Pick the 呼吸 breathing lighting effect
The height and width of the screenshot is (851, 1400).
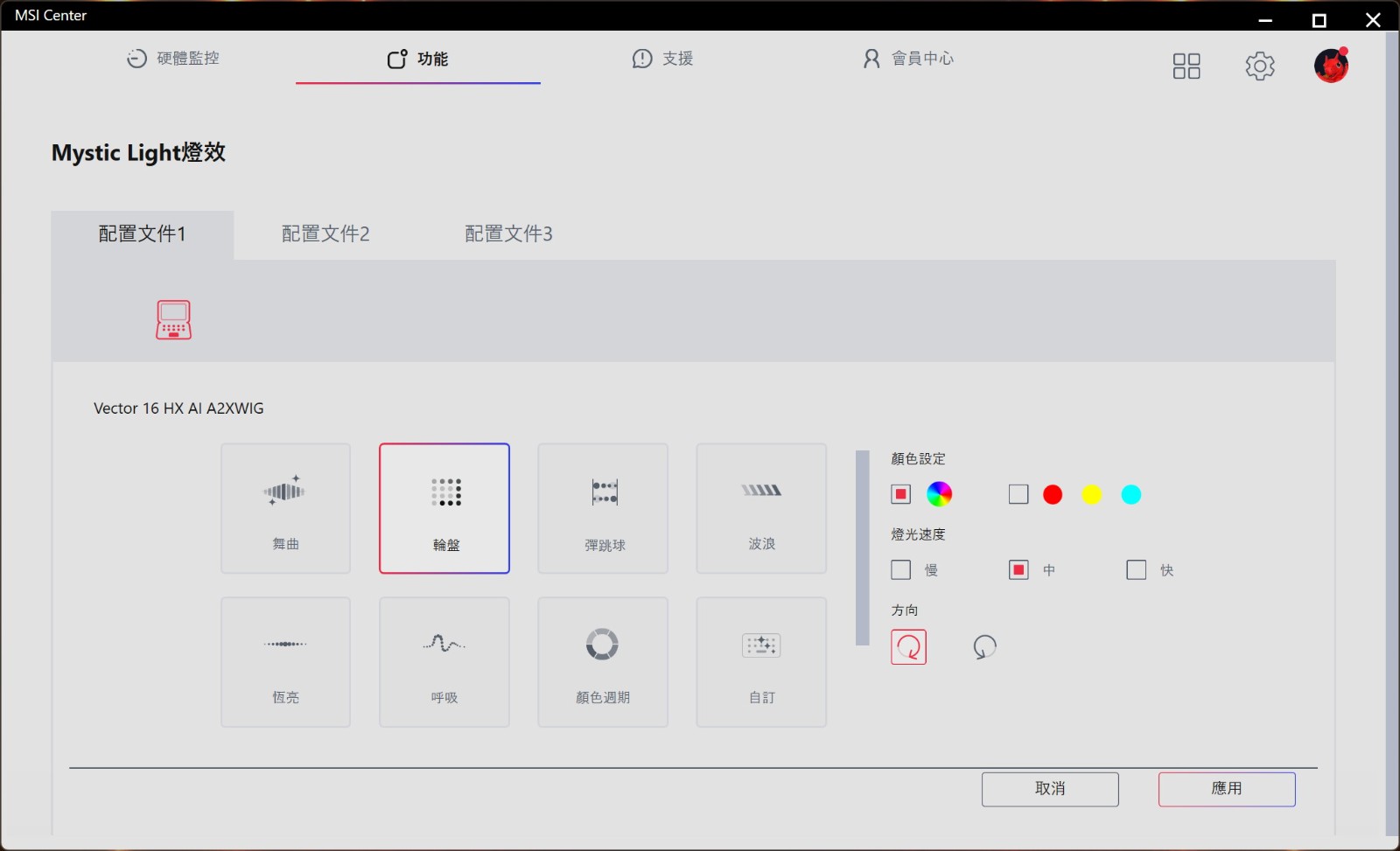444,662
